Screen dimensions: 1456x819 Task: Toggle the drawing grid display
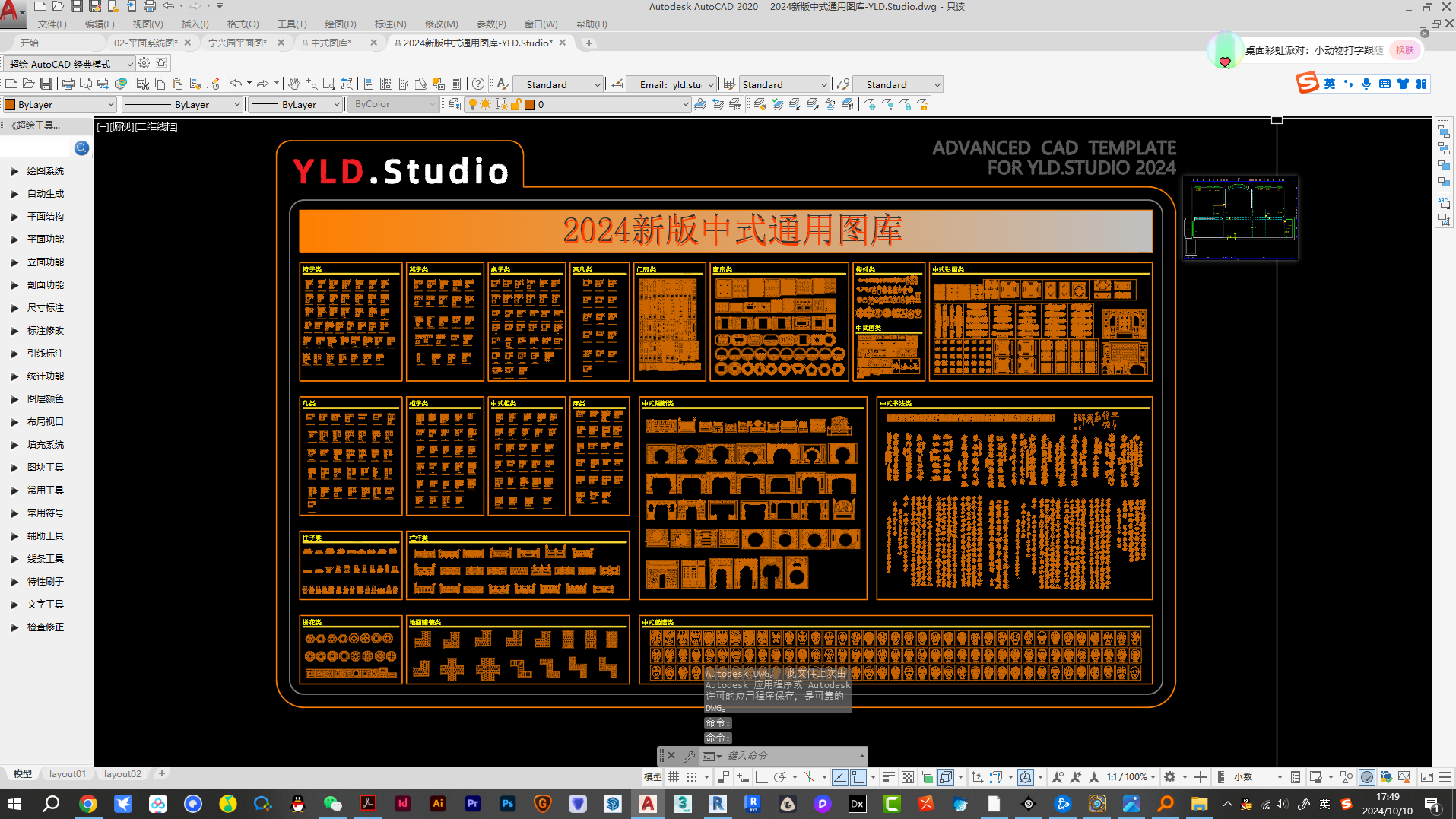(x=674, y=777)
